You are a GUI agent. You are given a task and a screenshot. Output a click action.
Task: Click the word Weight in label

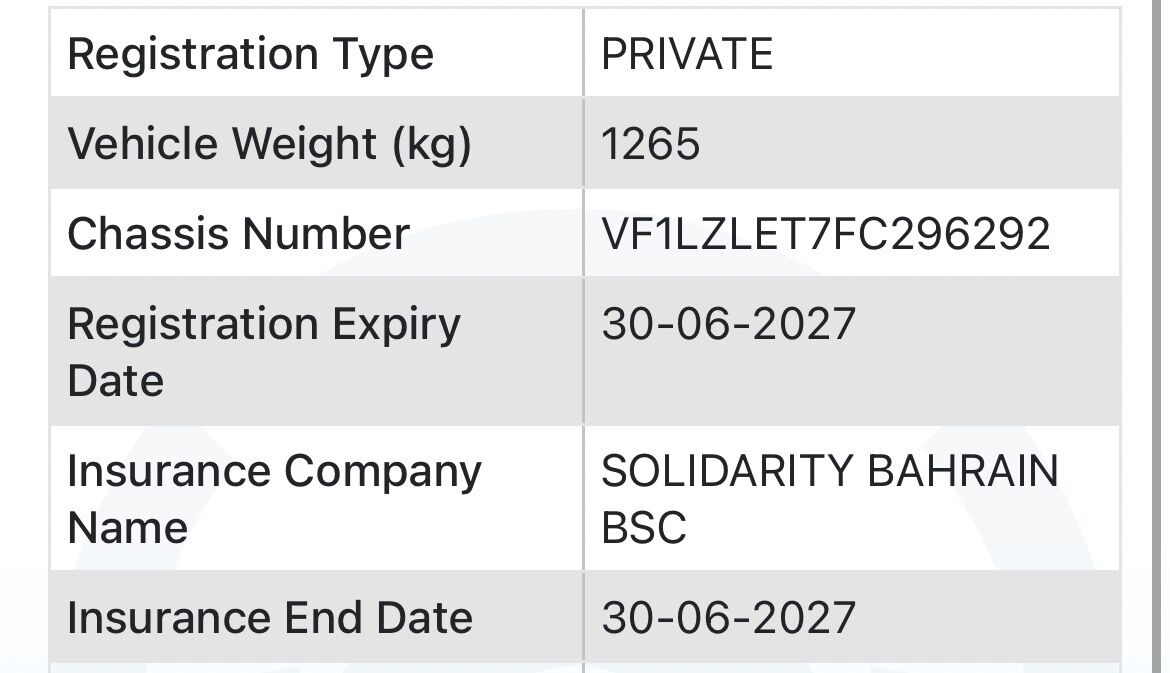tap(304, 144)
